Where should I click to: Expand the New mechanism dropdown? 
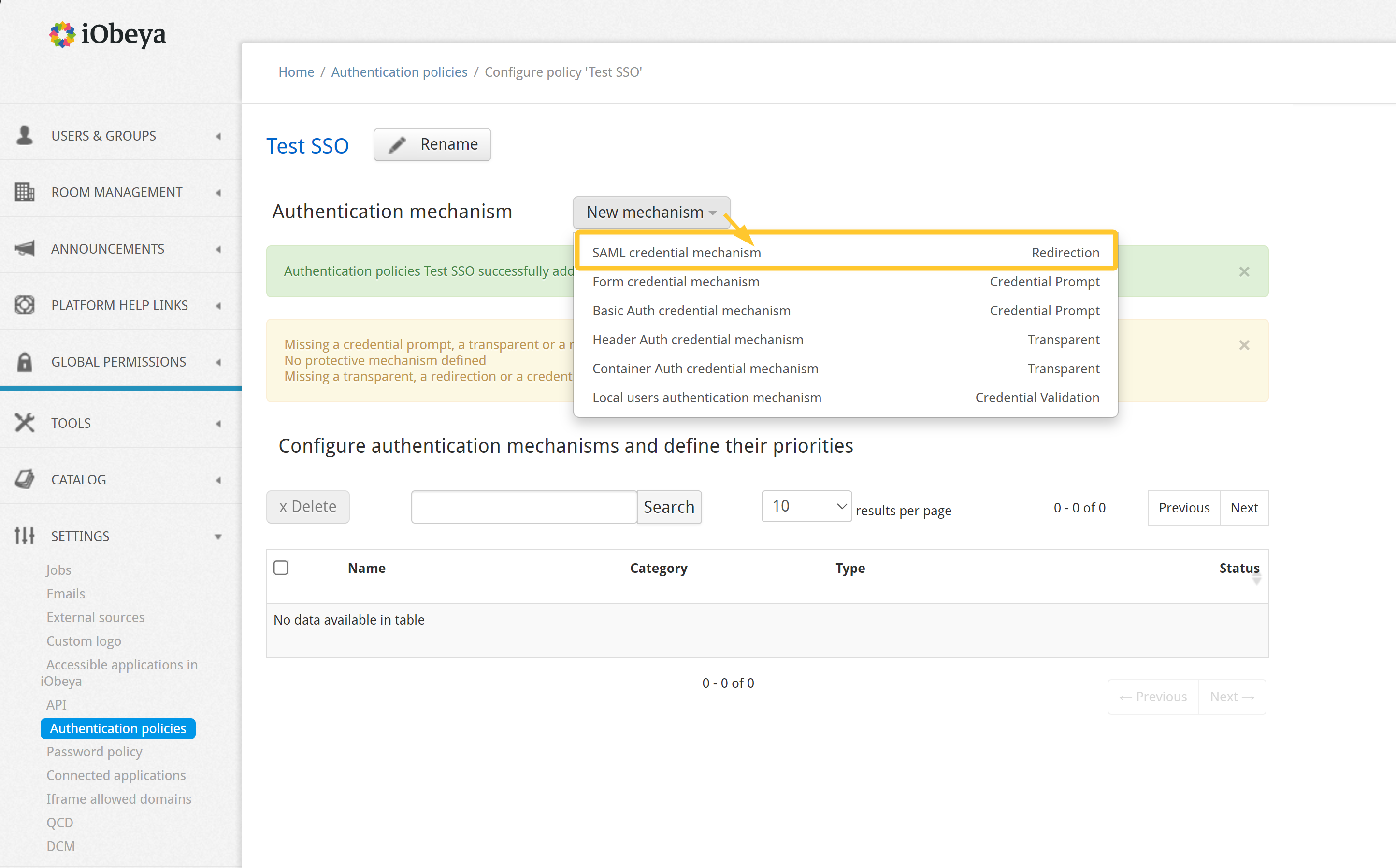pos(651,212)
